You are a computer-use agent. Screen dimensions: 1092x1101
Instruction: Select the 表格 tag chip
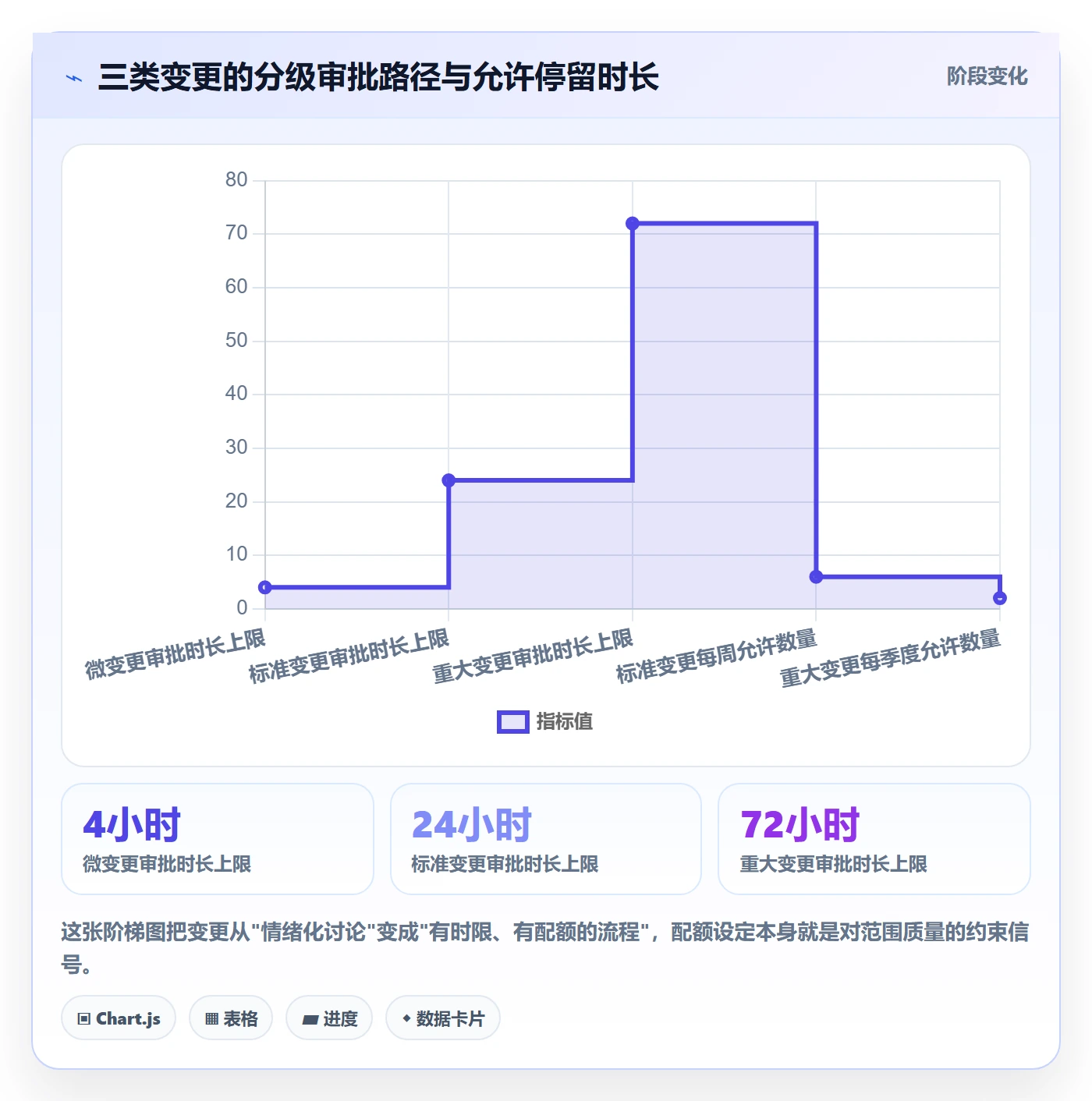pos(231,1018)
